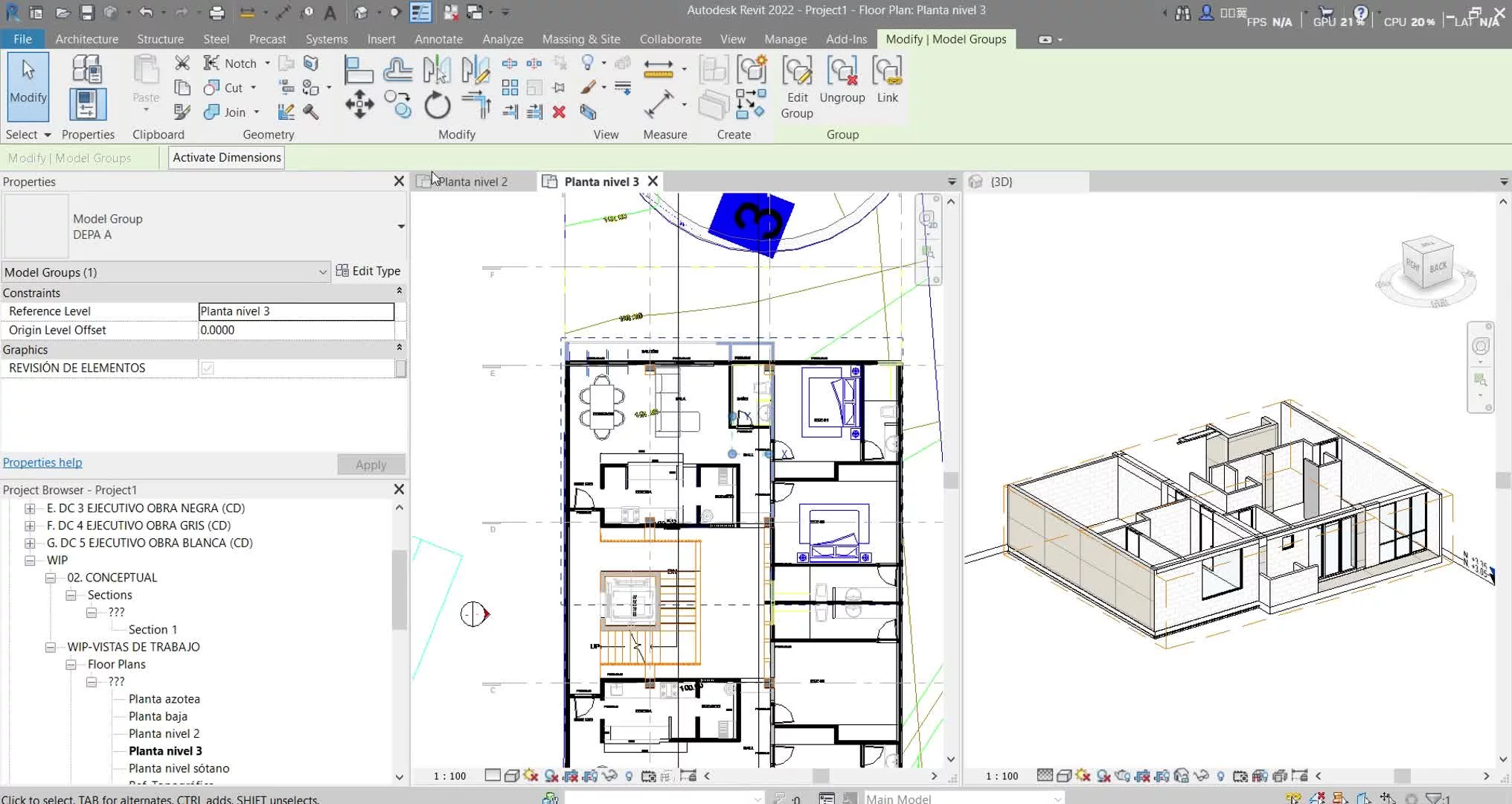Select Mirror Draw Axis tool
The image size is (1512, 804).
475,70
